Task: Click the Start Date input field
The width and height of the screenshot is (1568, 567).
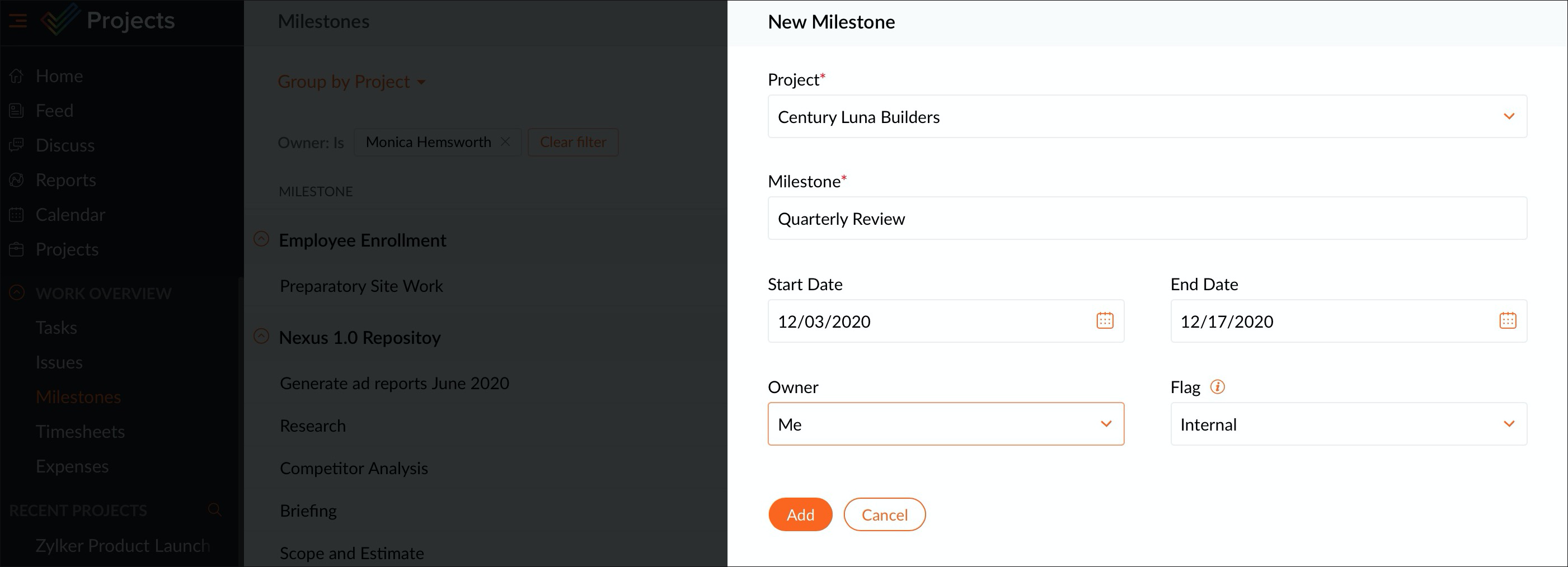Action: (x=946, y=320)
